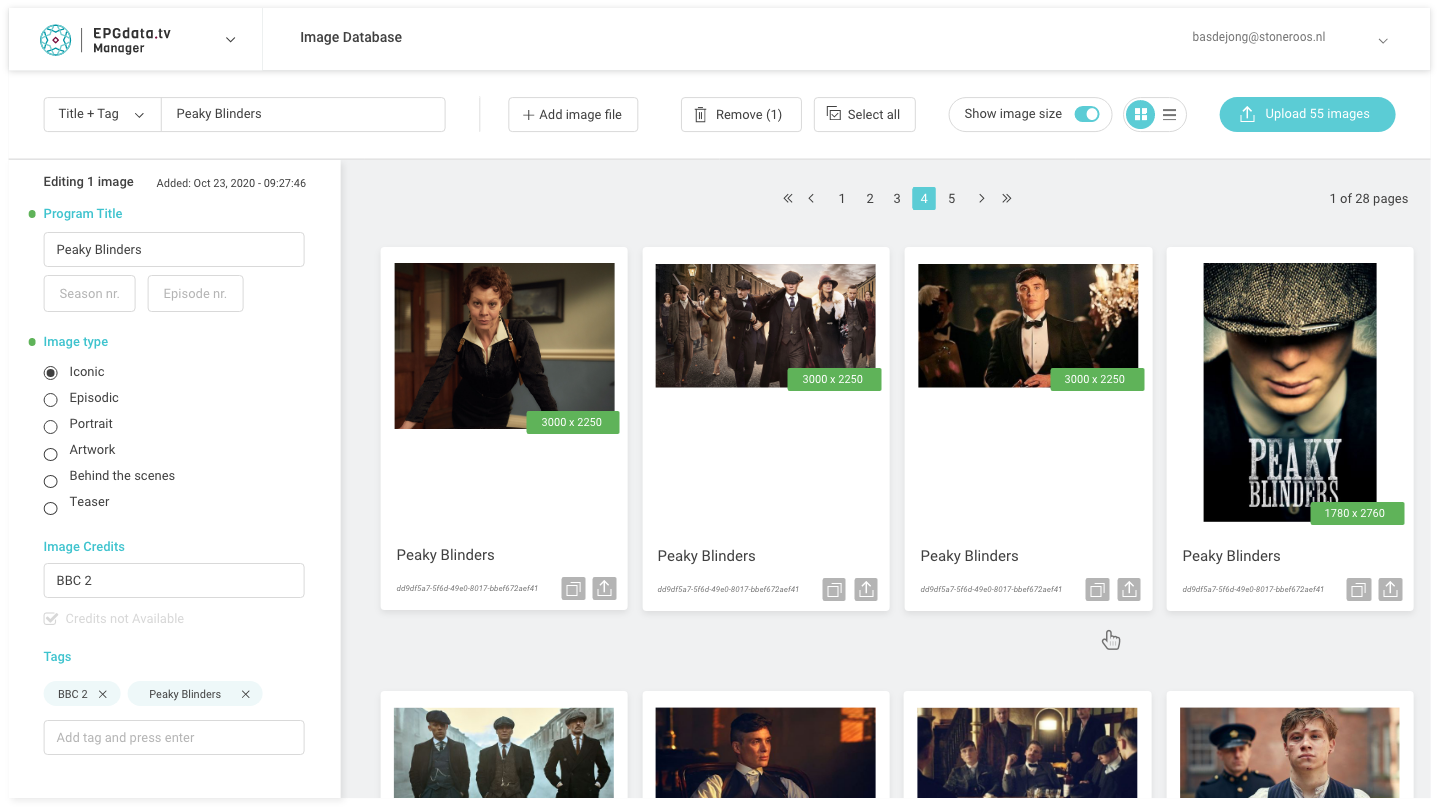
Task: Click the Season nr. field
Action: click(x=90, y=294)
